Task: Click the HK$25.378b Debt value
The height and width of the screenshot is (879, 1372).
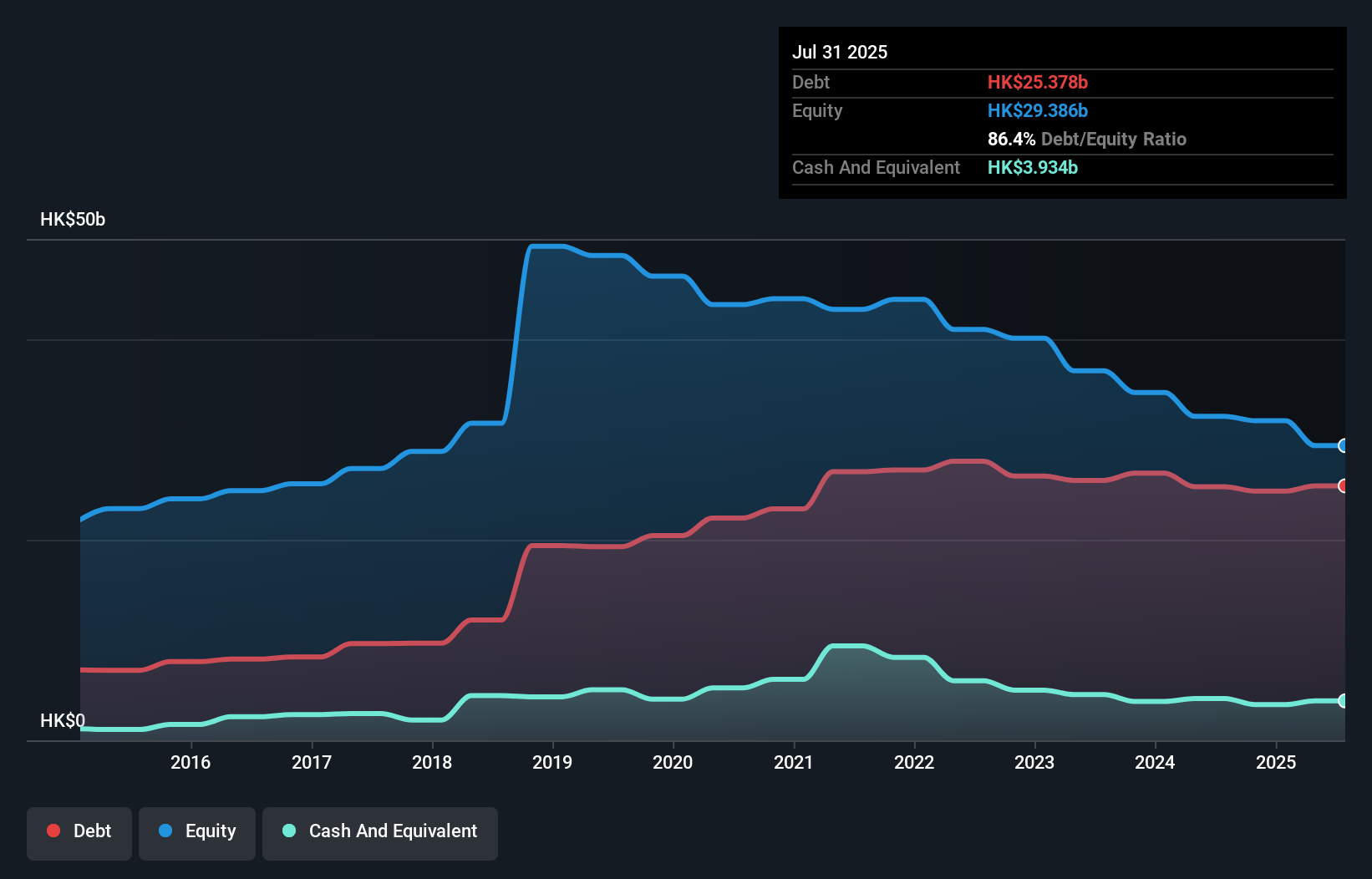Action: (1038, 82)
